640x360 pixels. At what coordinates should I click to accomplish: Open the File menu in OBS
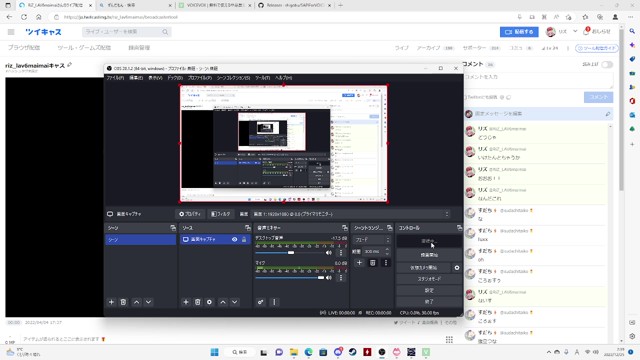(x=115, y=78)
